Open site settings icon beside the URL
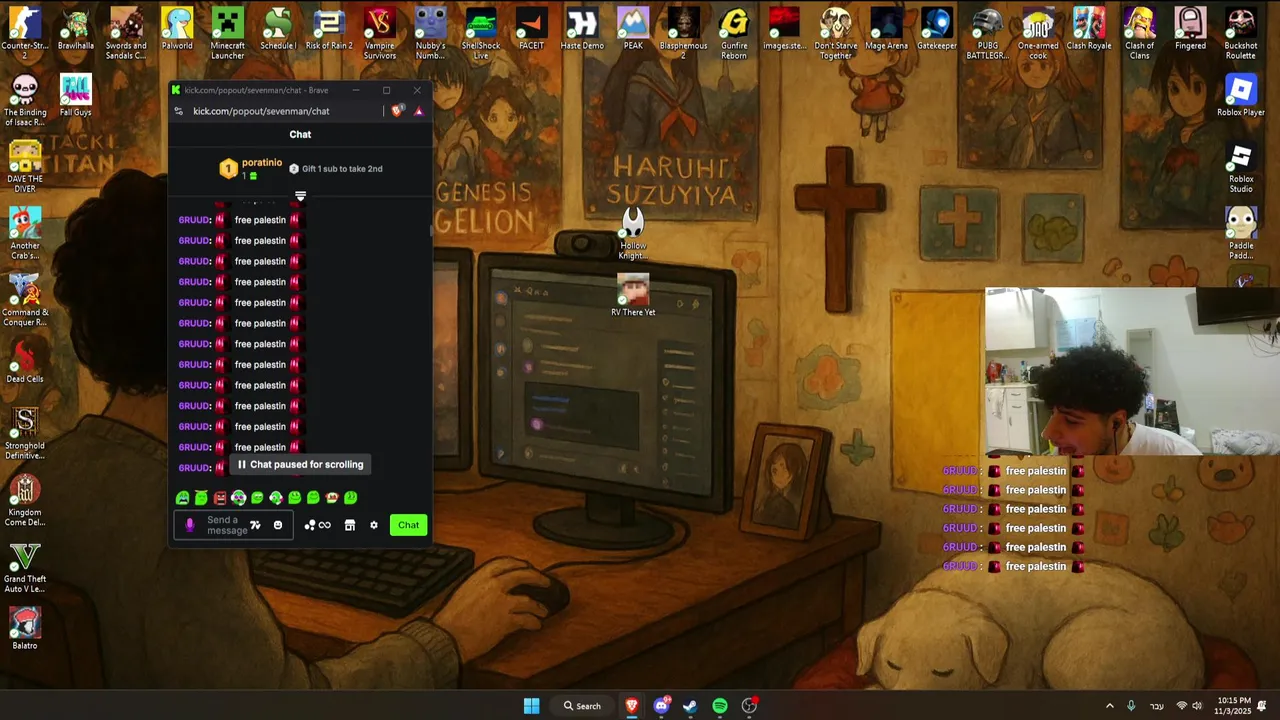This screenshot has width=1280, height=720. coord(179,111)
